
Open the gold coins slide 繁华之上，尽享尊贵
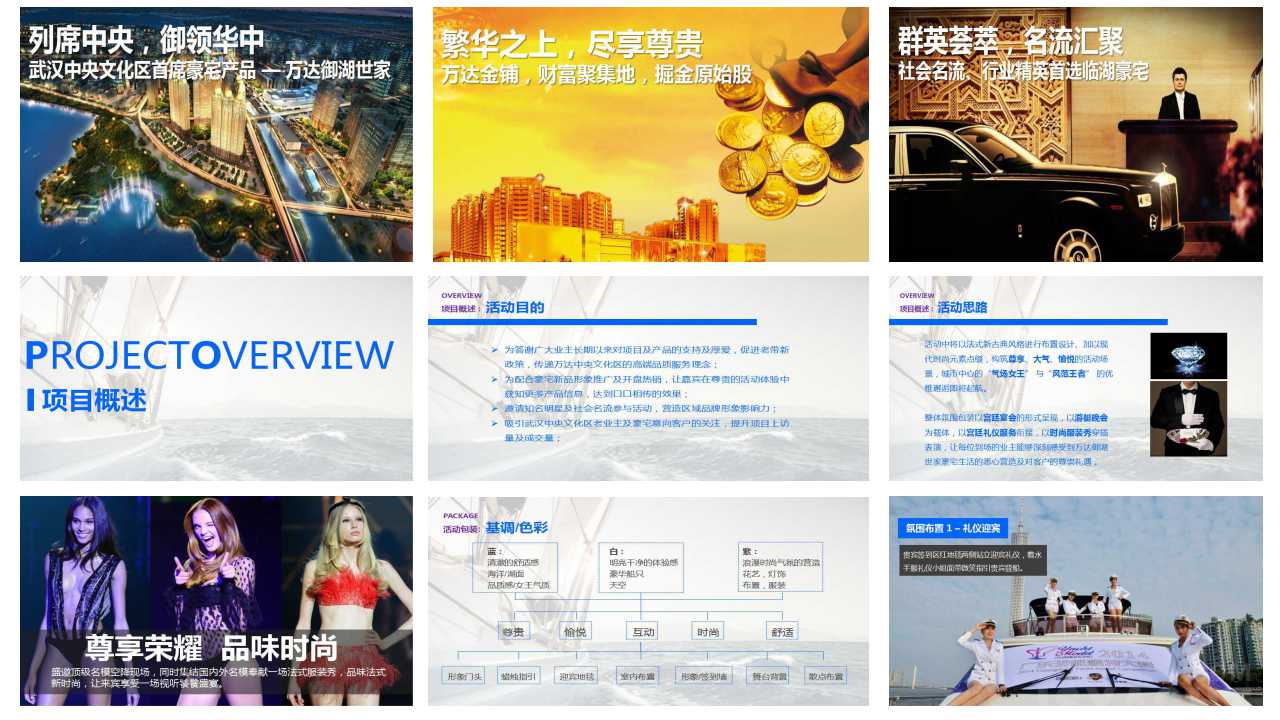pyautogui.click(x=651, y=134)
